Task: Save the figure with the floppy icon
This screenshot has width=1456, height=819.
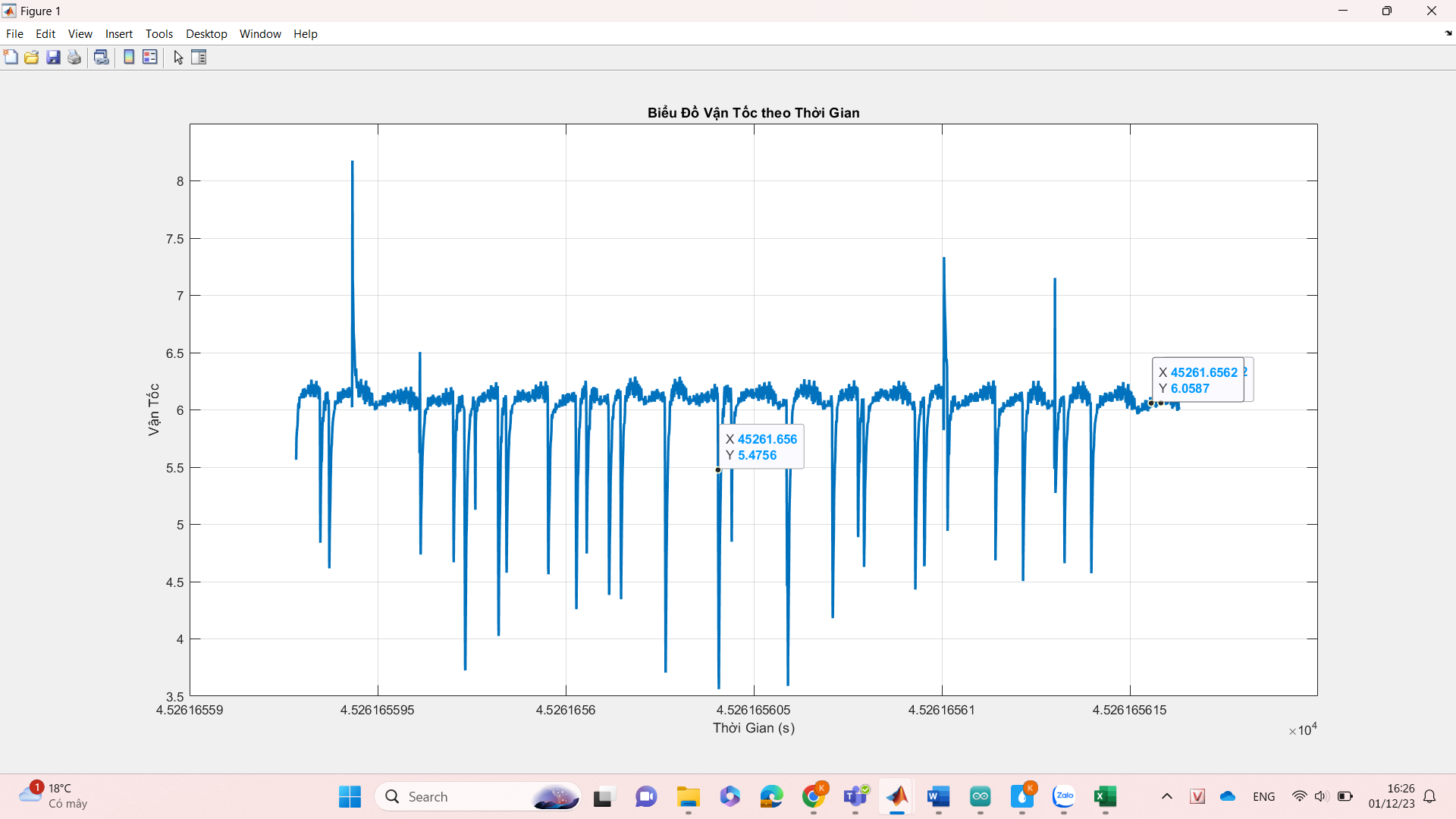Action: pos(53,58)
